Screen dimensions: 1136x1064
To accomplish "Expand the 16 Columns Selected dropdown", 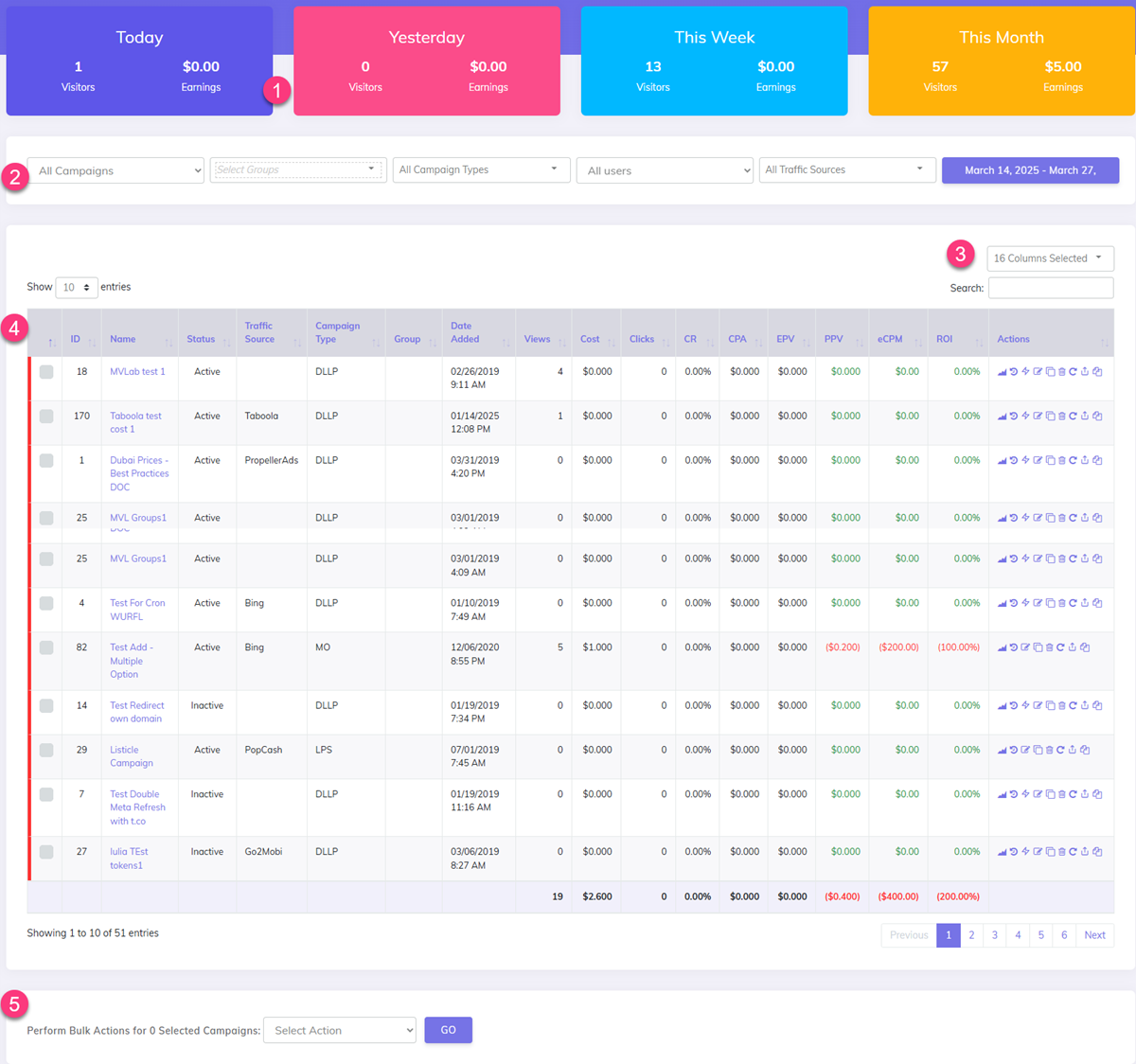I will click(x=1049, y=257).
